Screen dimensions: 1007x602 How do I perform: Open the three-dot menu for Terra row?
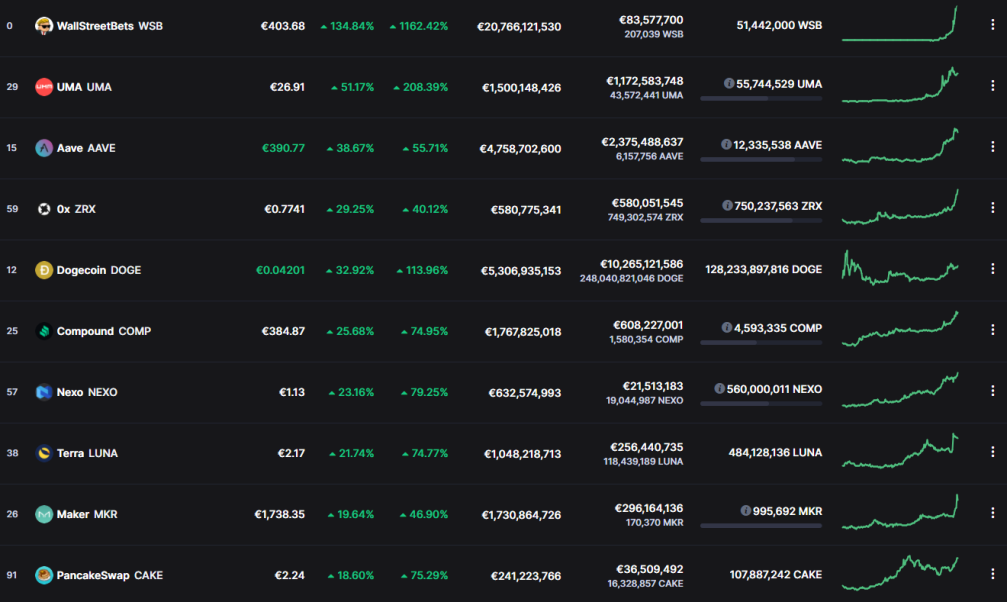[x=992, y=452]
